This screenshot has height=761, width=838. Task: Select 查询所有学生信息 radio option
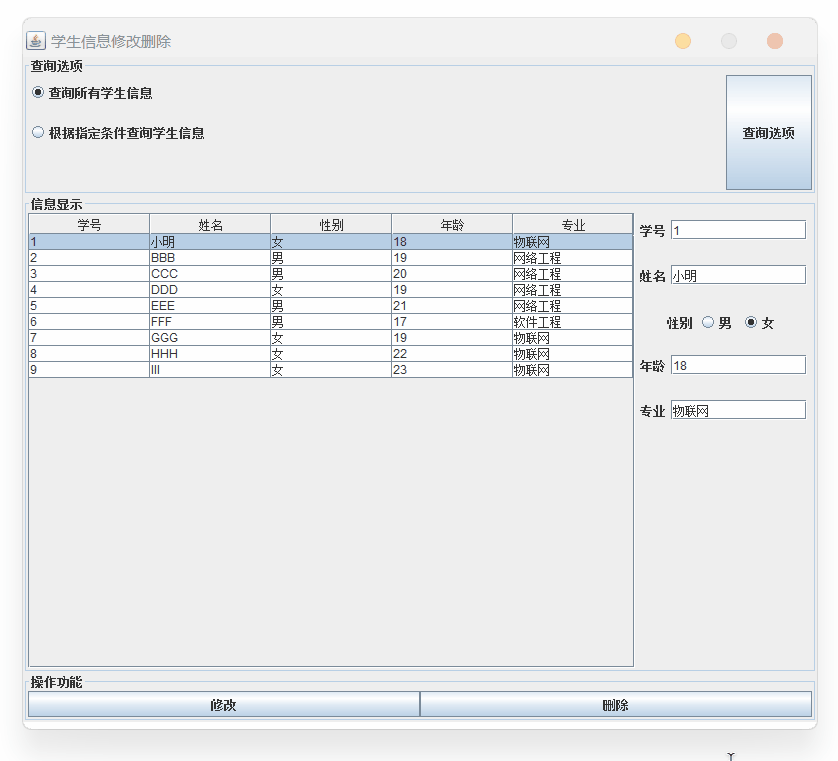pos(92,93)
